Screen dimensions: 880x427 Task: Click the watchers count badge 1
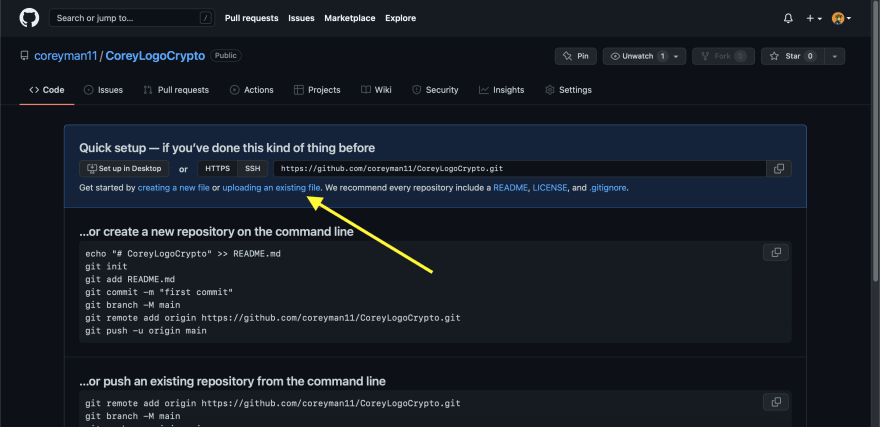662,56
